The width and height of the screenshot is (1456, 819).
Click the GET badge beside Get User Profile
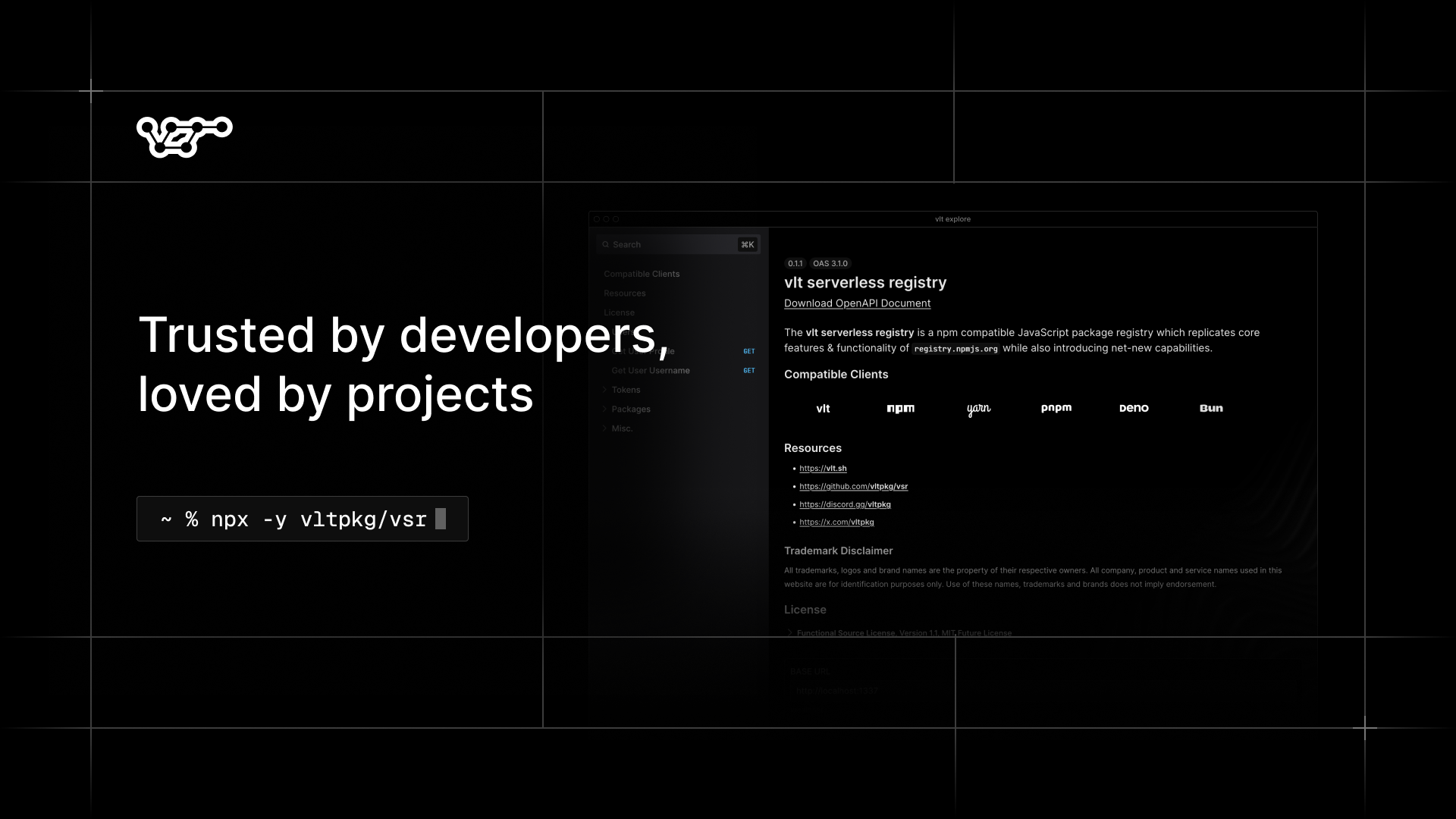(x=748, y=351)
